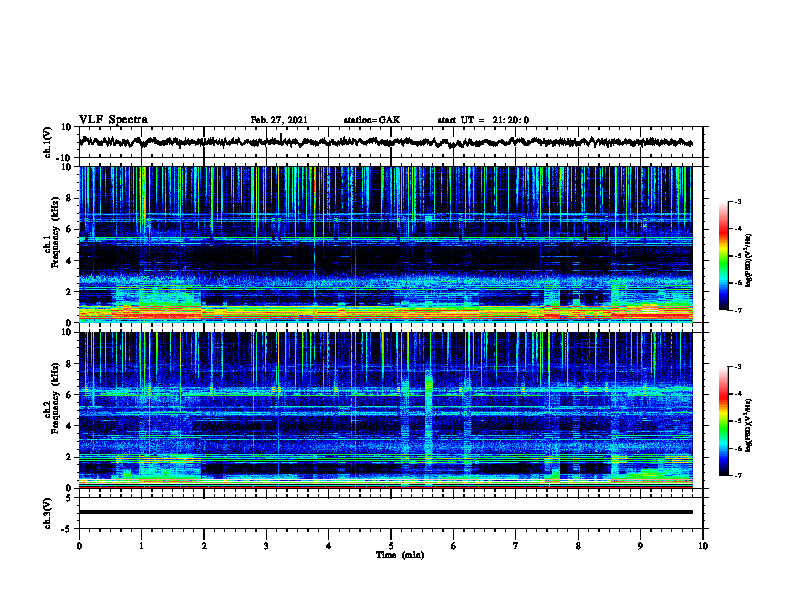Click time axis tick label "10"

[703, 546]
